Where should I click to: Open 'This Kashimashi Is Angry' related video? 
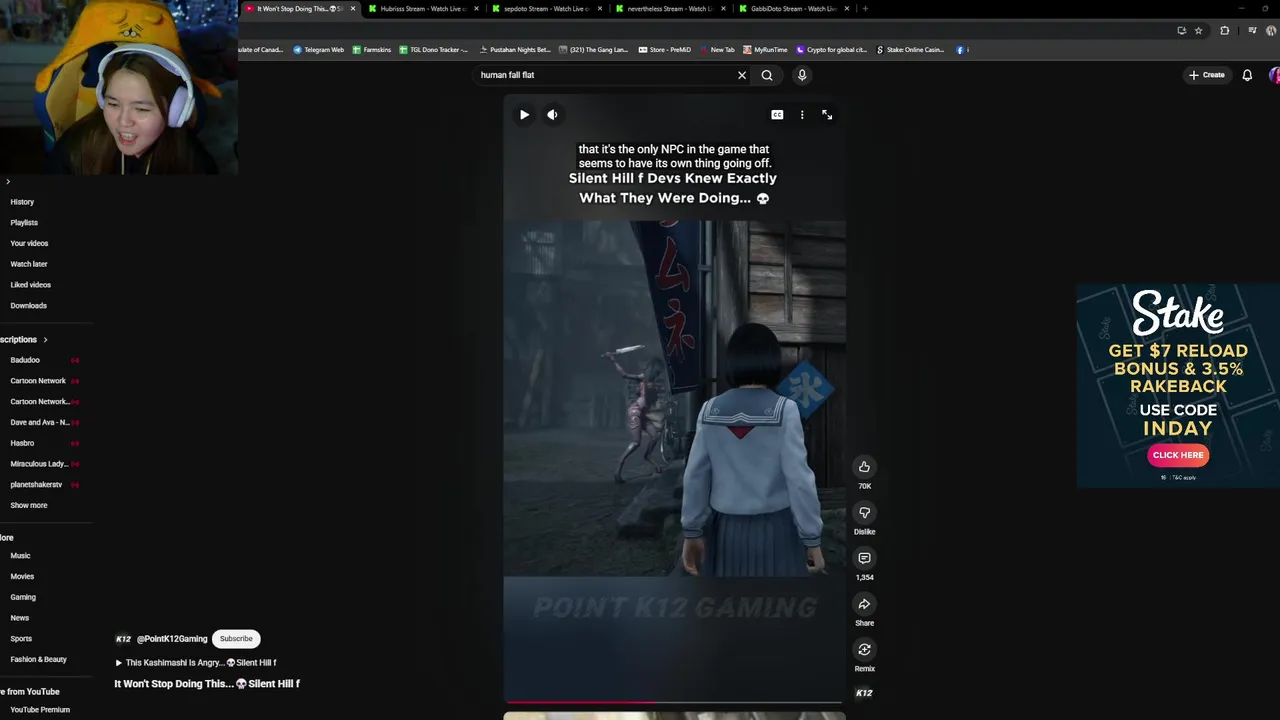point(195,662)
